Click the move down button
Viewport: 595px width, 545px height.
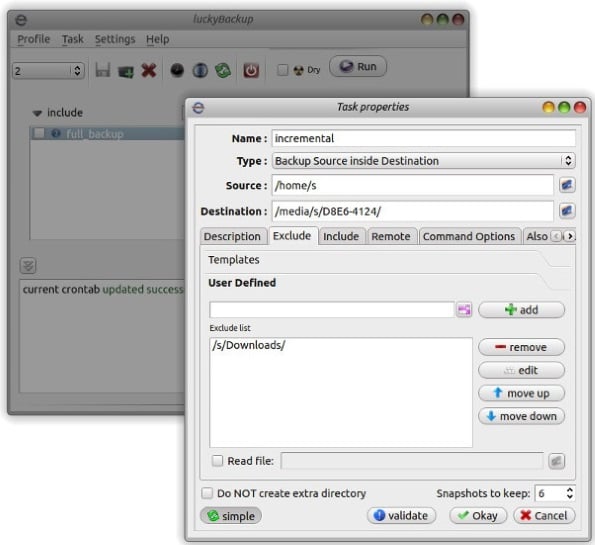pos(521,416)
